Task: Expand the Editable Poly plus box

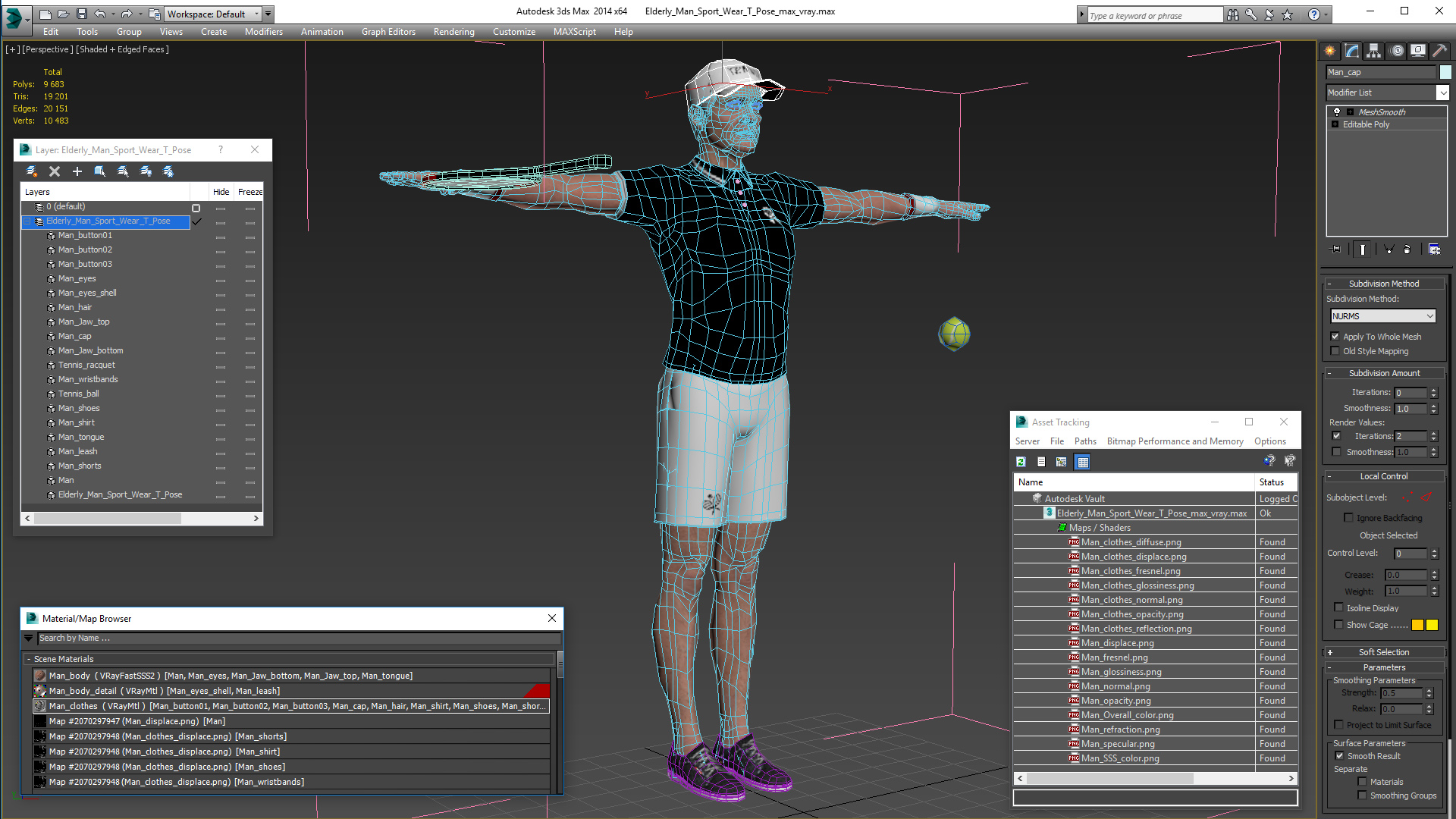Action: coord(1335,124)
